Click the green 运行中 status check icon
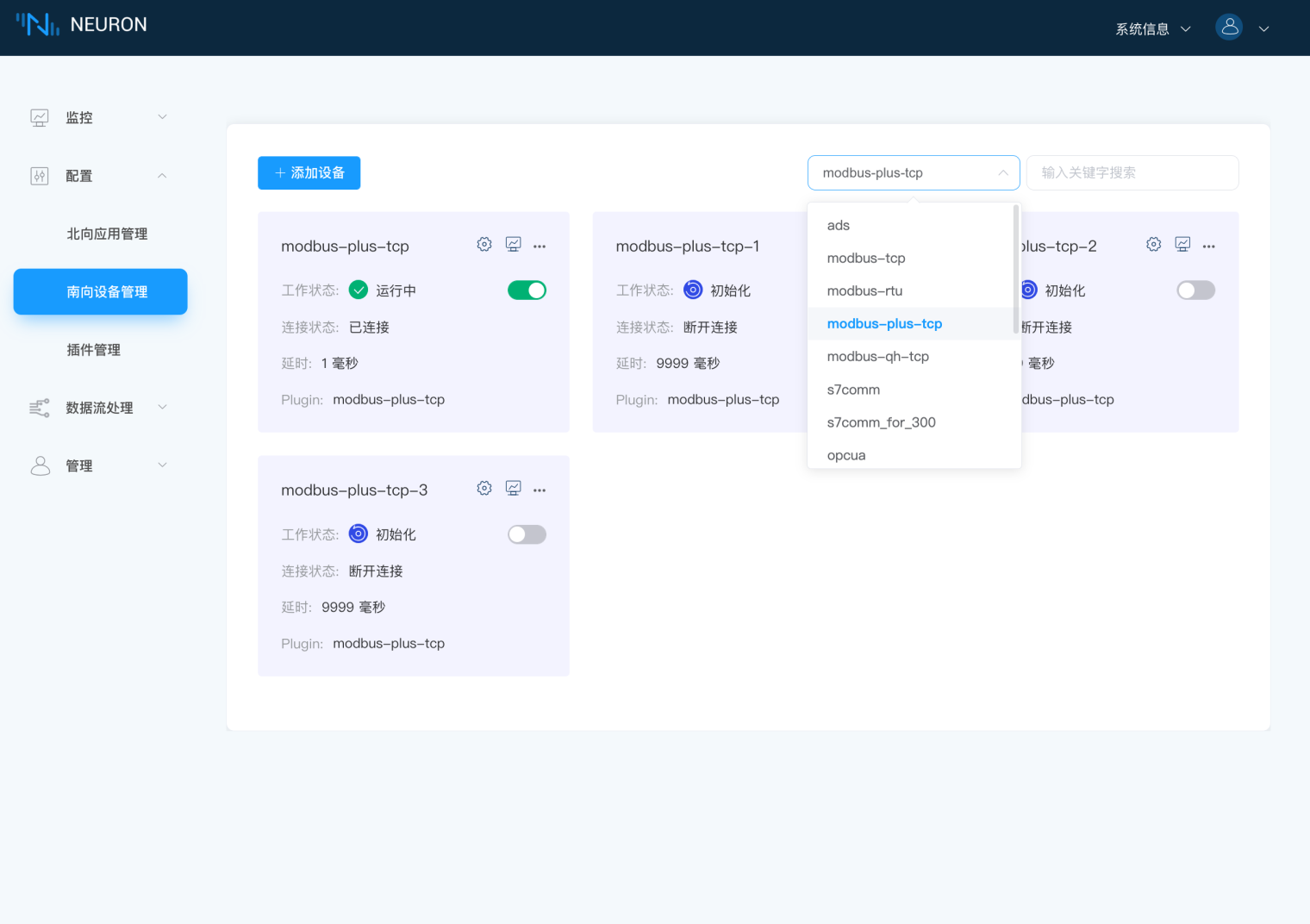The height and width of the screenshot is (924, 1310). click(x=359, y=290)
